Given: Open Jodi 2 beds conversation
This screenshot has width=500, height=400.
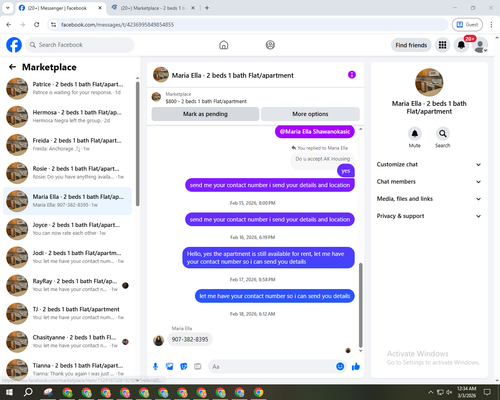Looking at the screenshot, I should click(68, 257).
